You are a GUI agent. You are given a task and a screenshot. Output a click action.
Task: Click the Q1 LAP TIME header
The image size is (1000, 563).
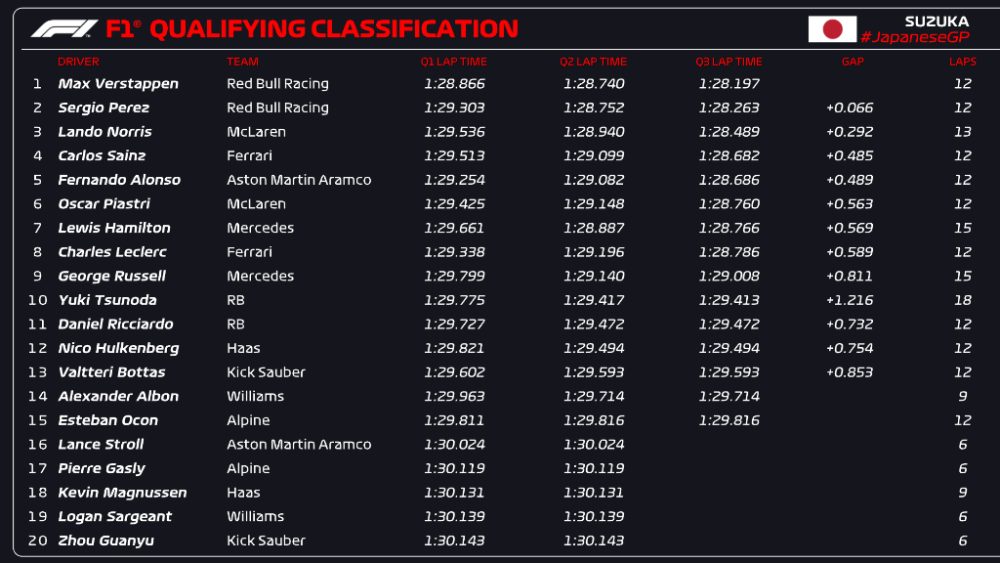click(454, 62)
